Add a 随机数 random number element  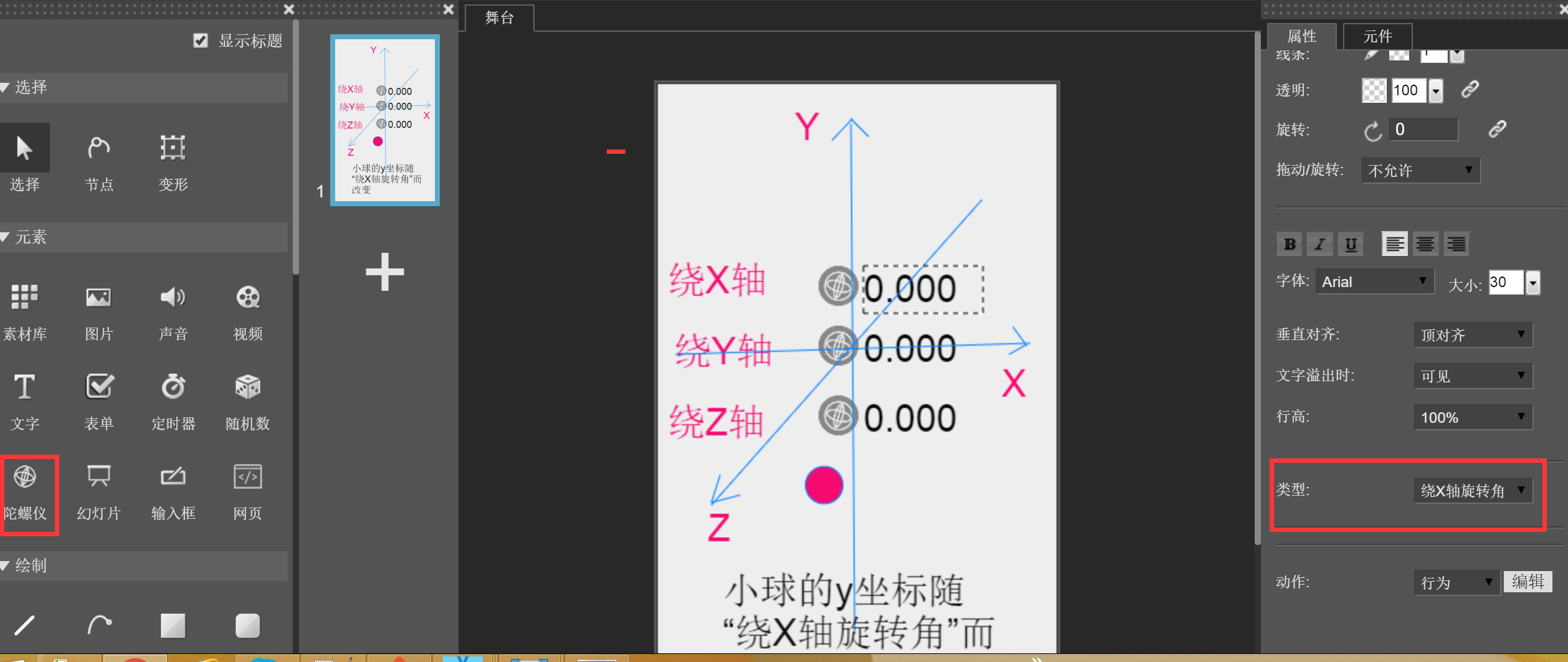pyautogui.click(x=247, y=400)
